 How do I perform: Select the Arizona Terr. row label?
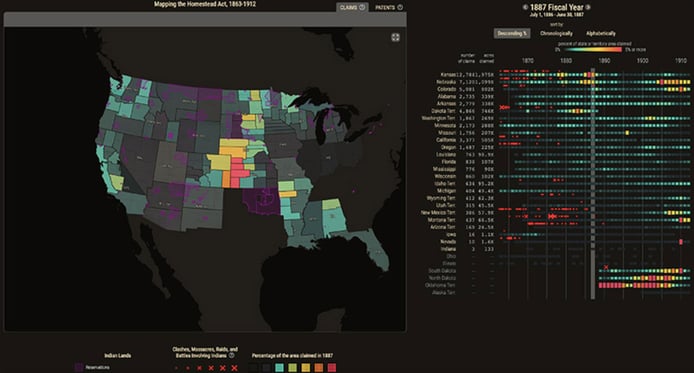click(443, 227)
